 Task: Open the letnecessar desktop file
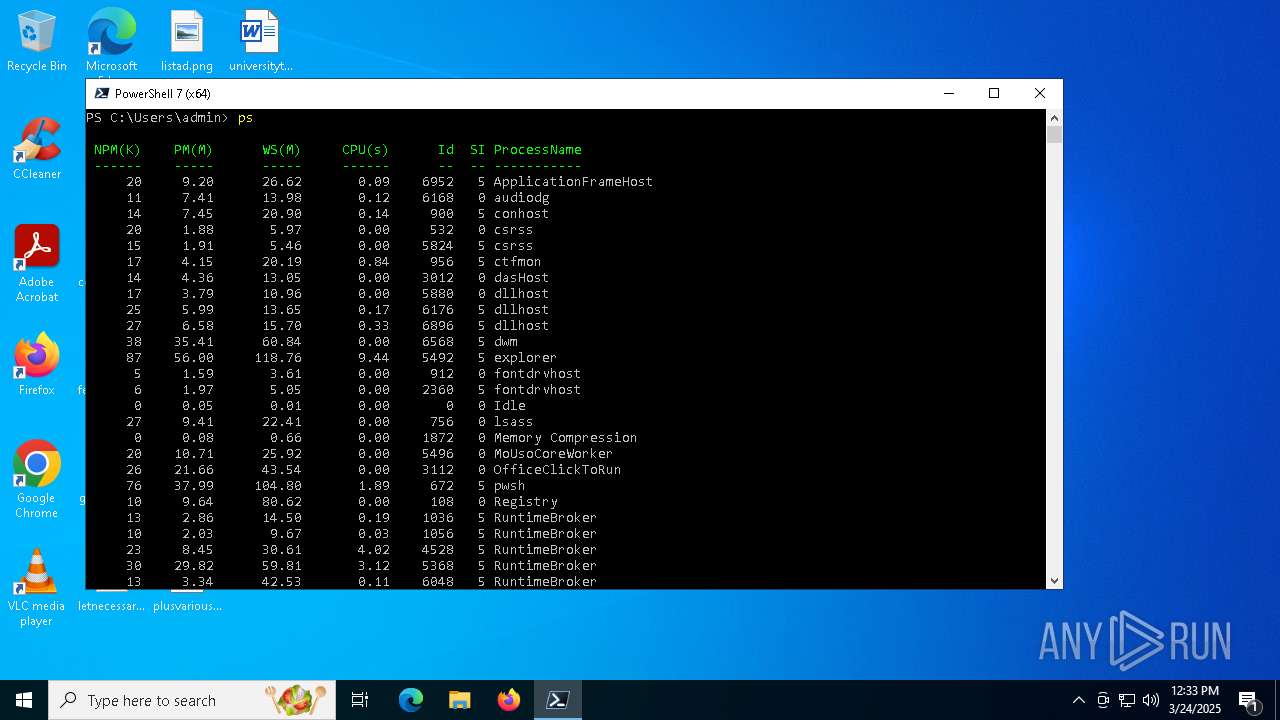click(x=111, y=606)
